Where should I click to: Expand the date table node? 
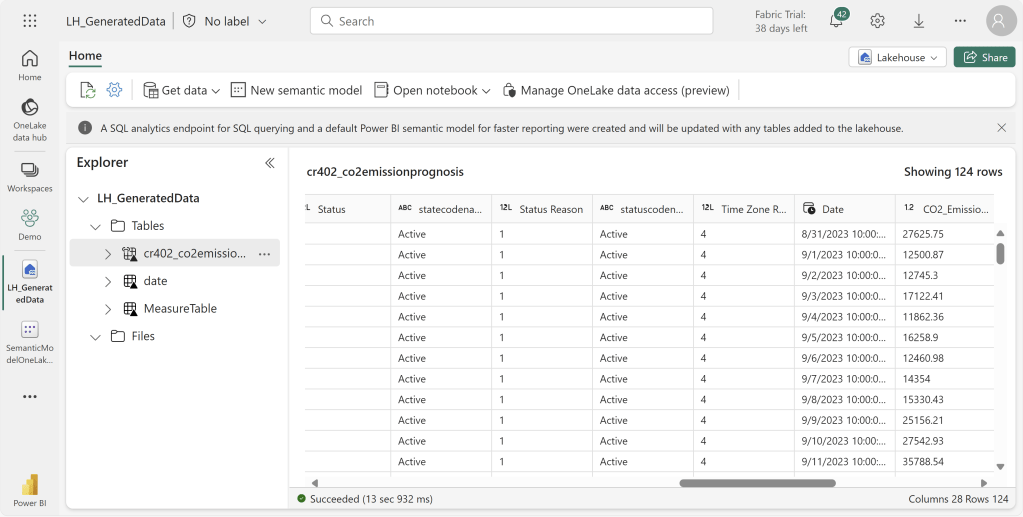(x=108, y=281)
